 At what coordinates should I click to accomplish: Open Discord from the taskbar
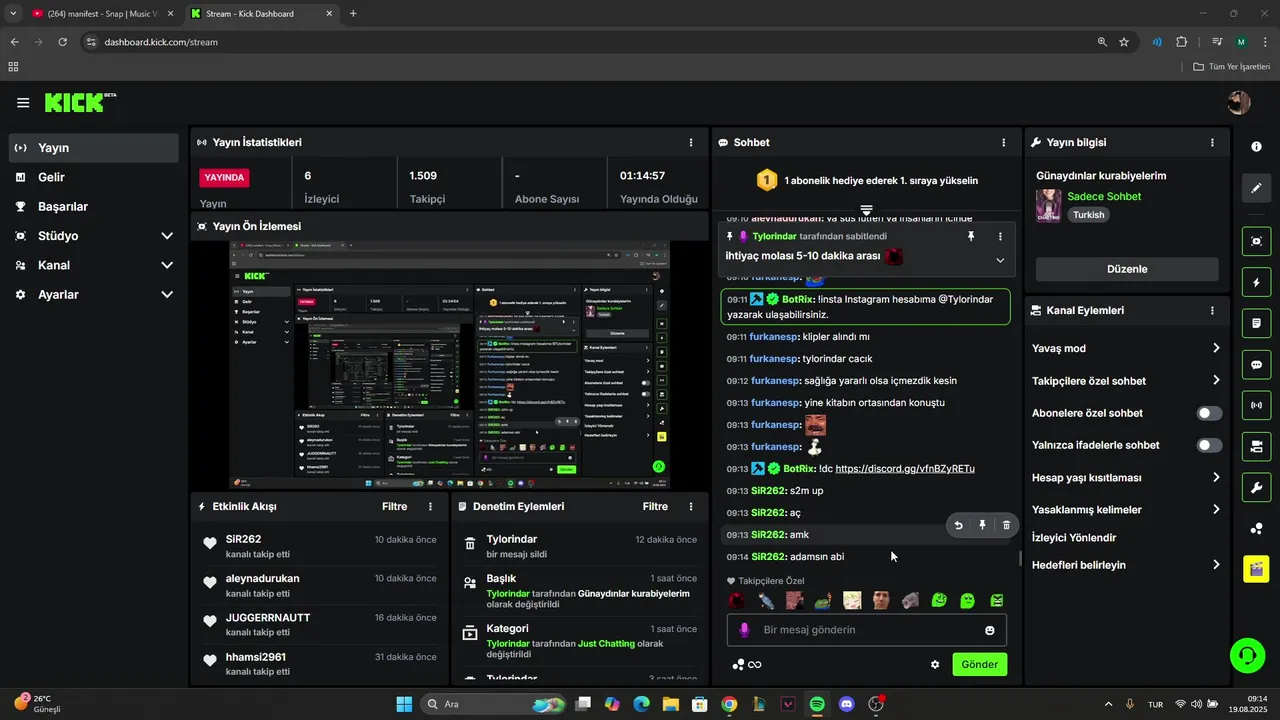coord(847,704)
